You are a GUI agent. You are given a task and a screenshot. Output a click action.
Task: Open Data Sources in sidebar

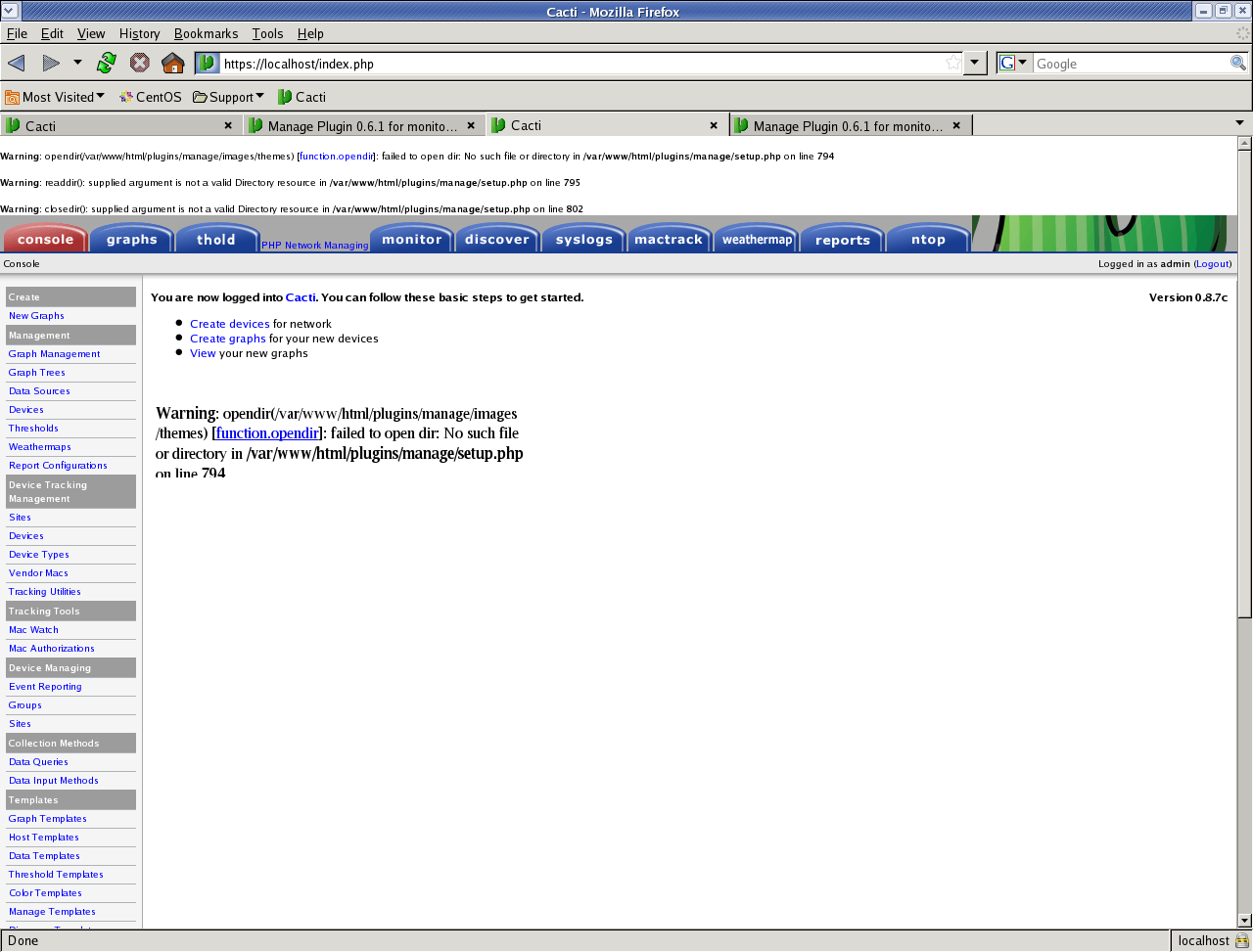click(x=39, y=391)
